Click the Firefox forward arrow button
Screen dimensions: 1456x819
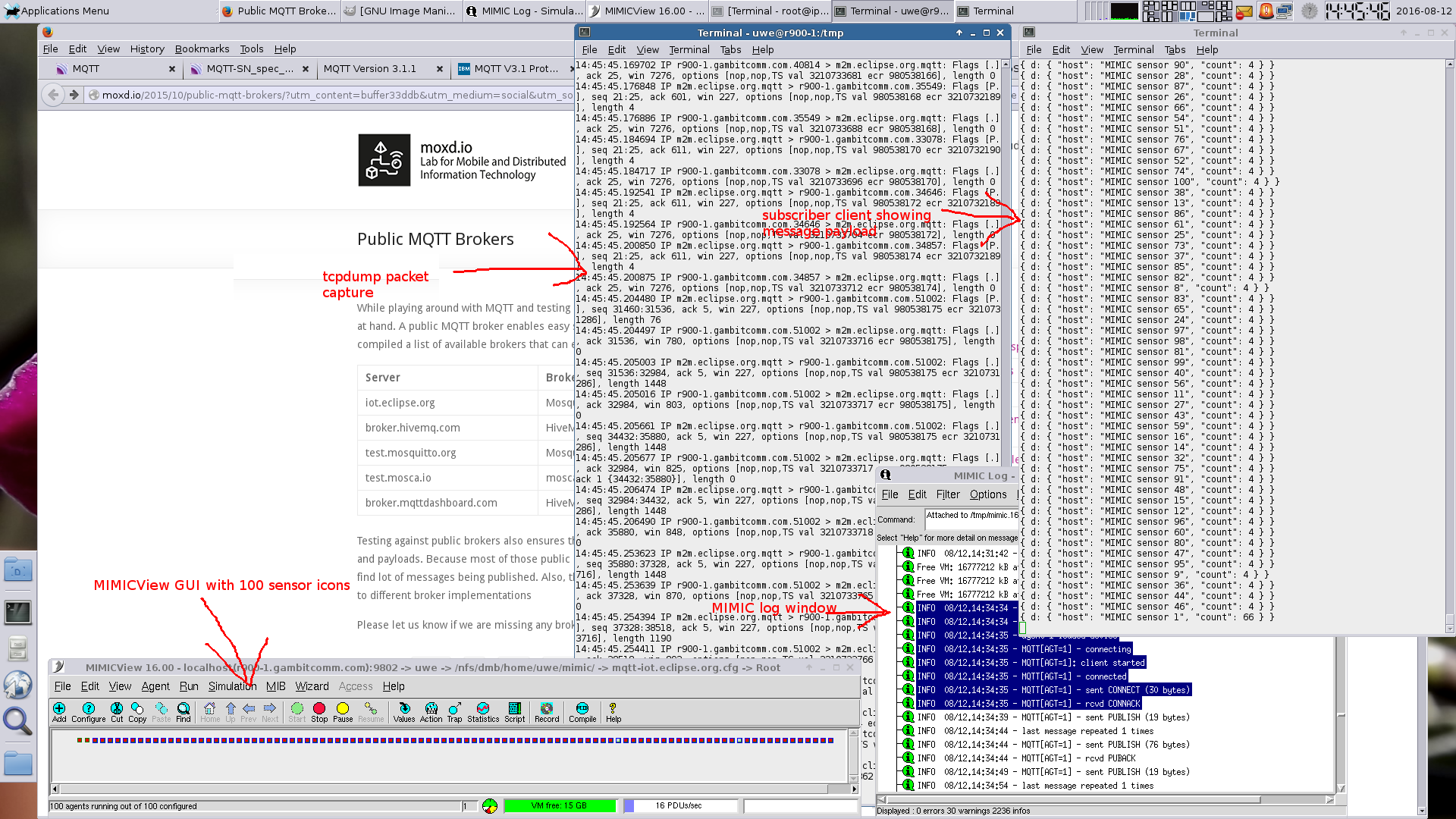[x=74, y=95]
